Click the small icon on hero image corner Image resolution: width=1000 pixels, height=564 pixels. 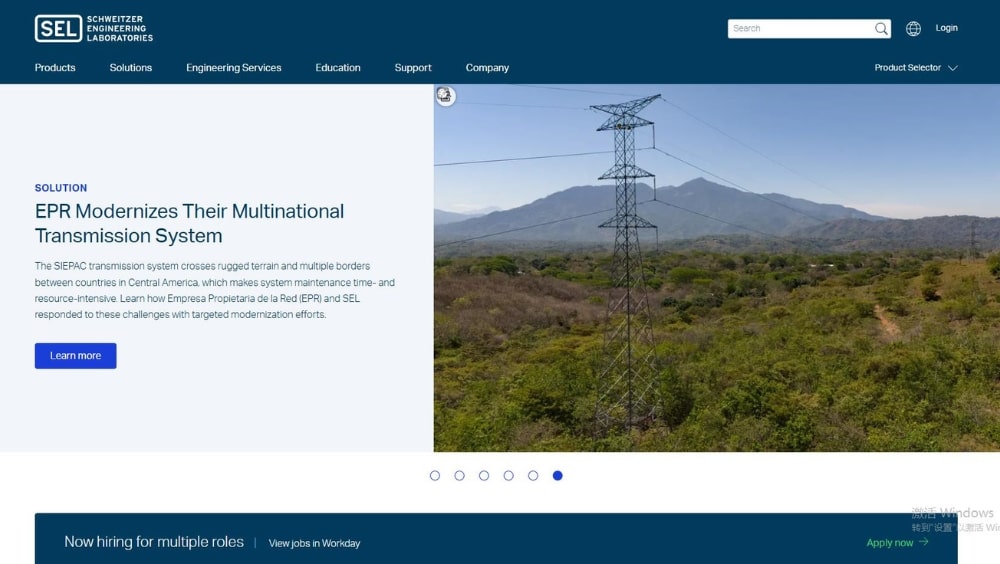click(x=445, y=96)
